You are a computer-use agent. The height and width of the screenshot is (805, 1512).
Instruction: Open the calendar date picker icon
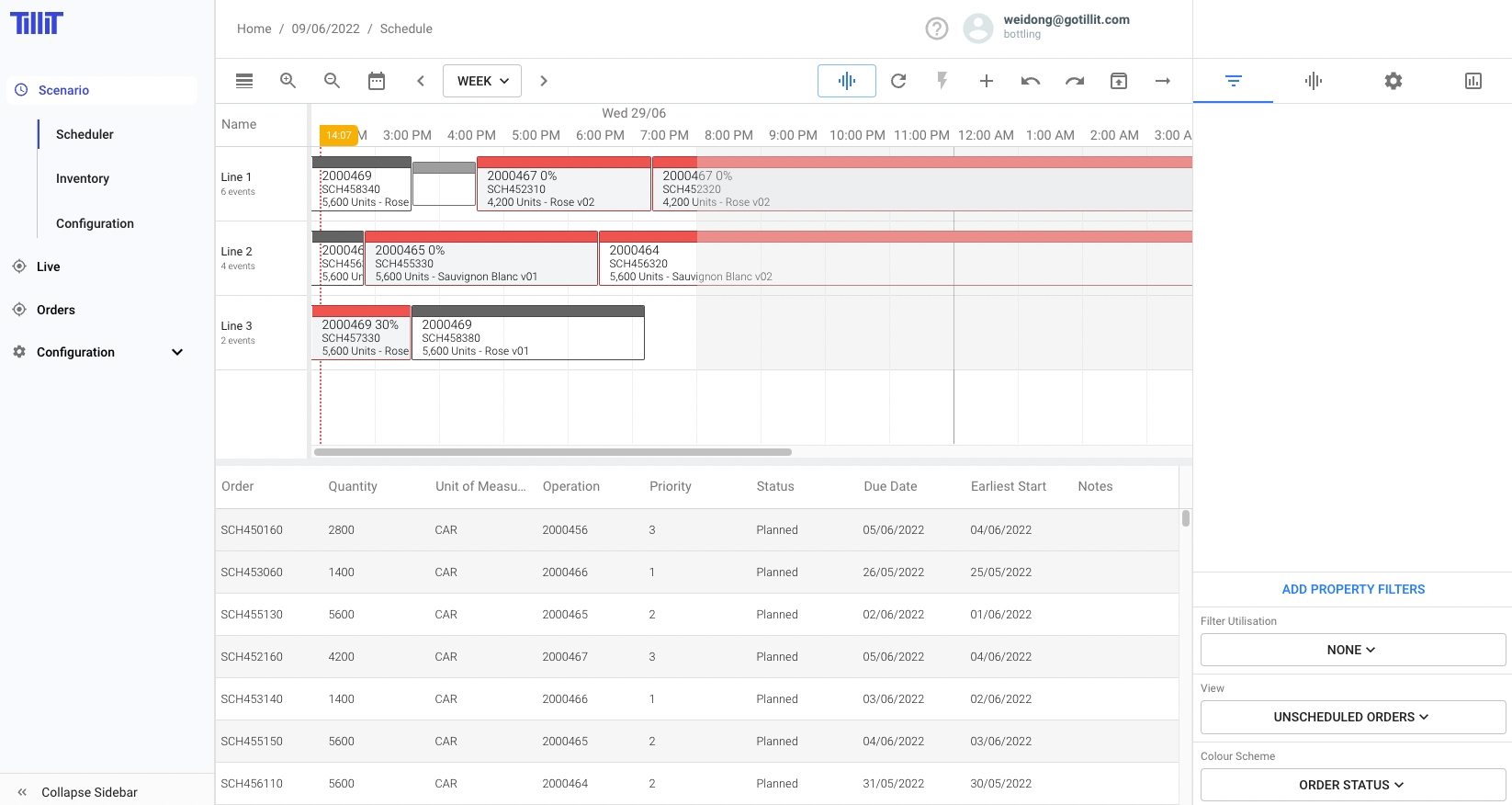pyautogui.click(x=377, y=81)
